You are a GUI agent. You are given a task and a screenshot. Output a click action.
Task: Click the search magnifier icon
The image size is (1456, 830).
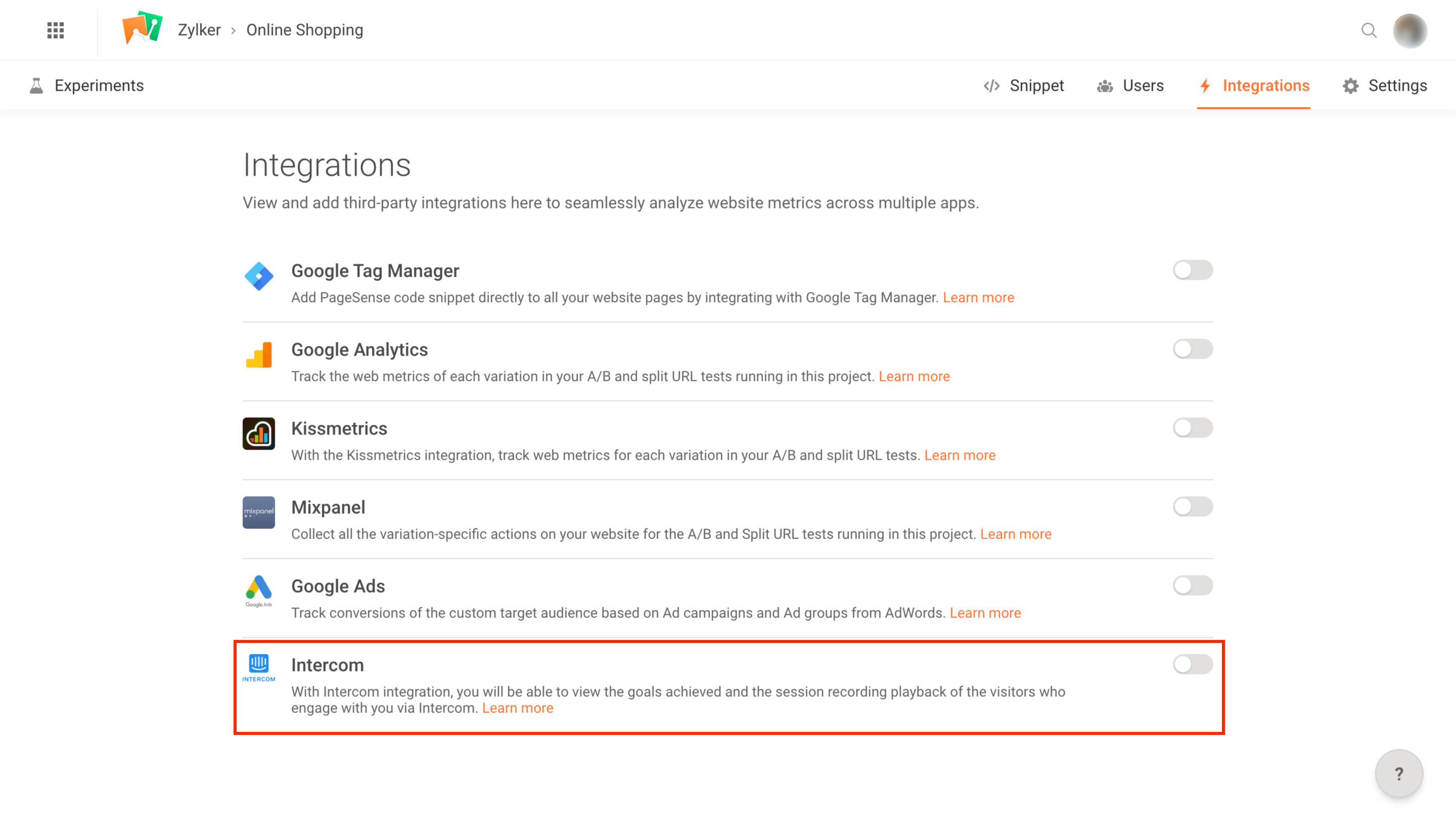click(1369, 30)
